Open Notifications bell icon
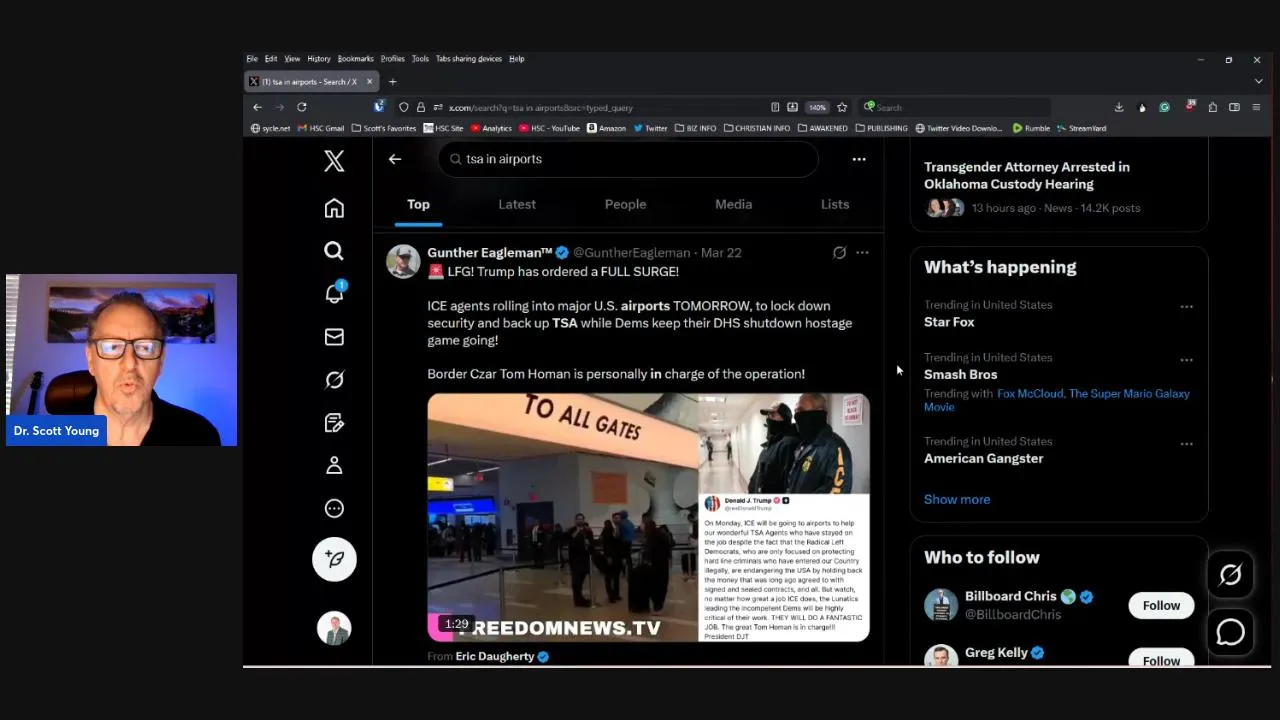Image resolution: width=1280 pixels, height=720 pixels. point(334,293)
